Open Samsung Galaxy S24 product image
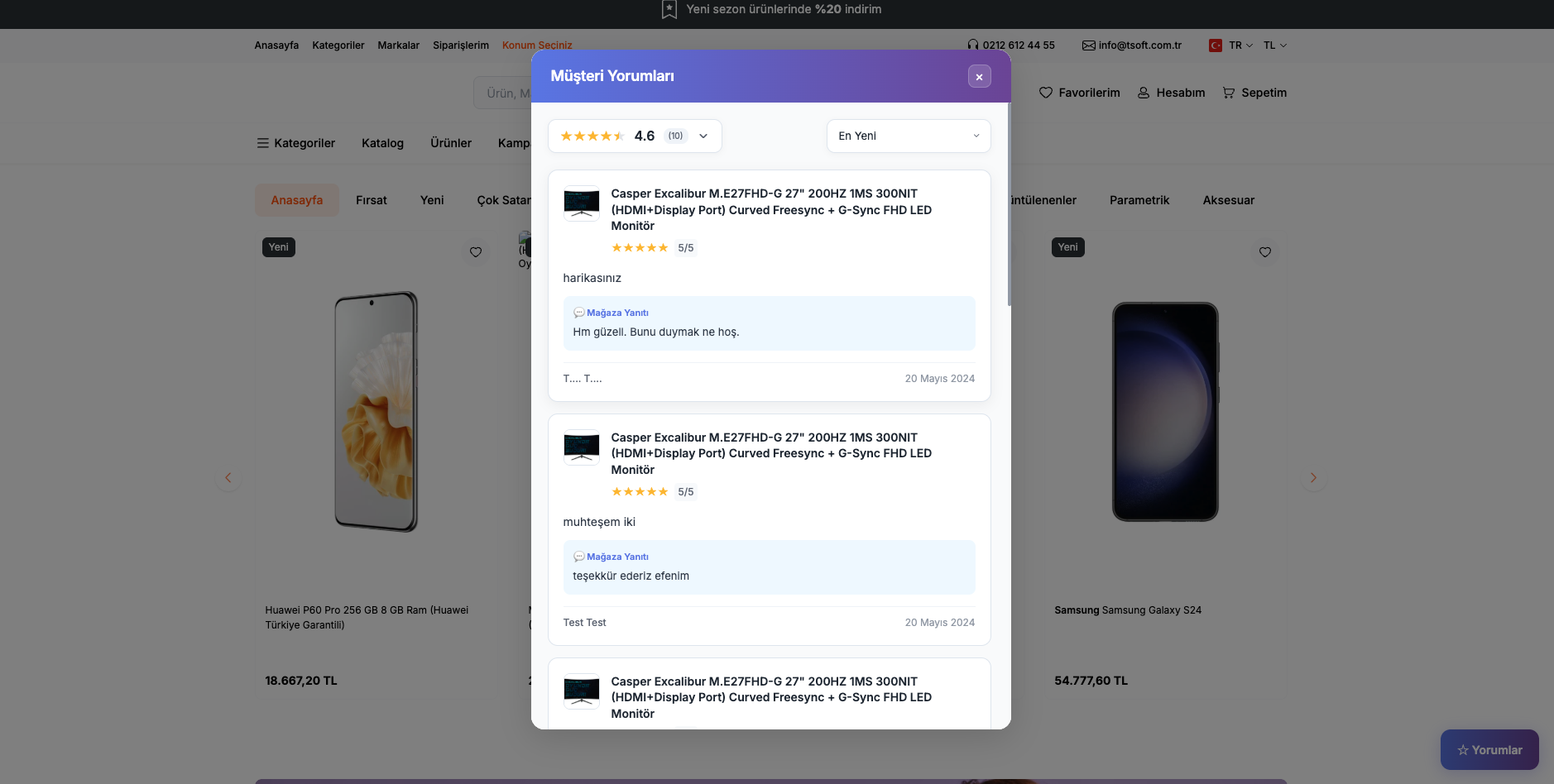 pyautogui.click(x=1165, y=411)
